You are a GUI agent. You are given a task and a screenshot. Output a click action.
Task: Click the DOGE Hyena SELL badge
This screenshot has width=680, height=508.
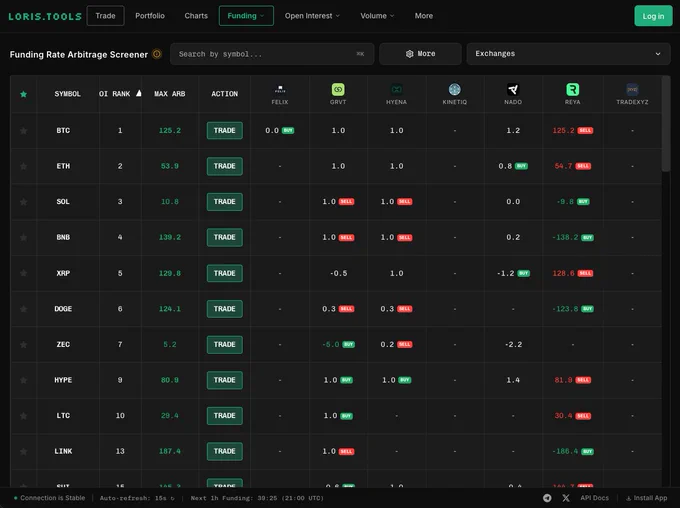pos(405,309)
